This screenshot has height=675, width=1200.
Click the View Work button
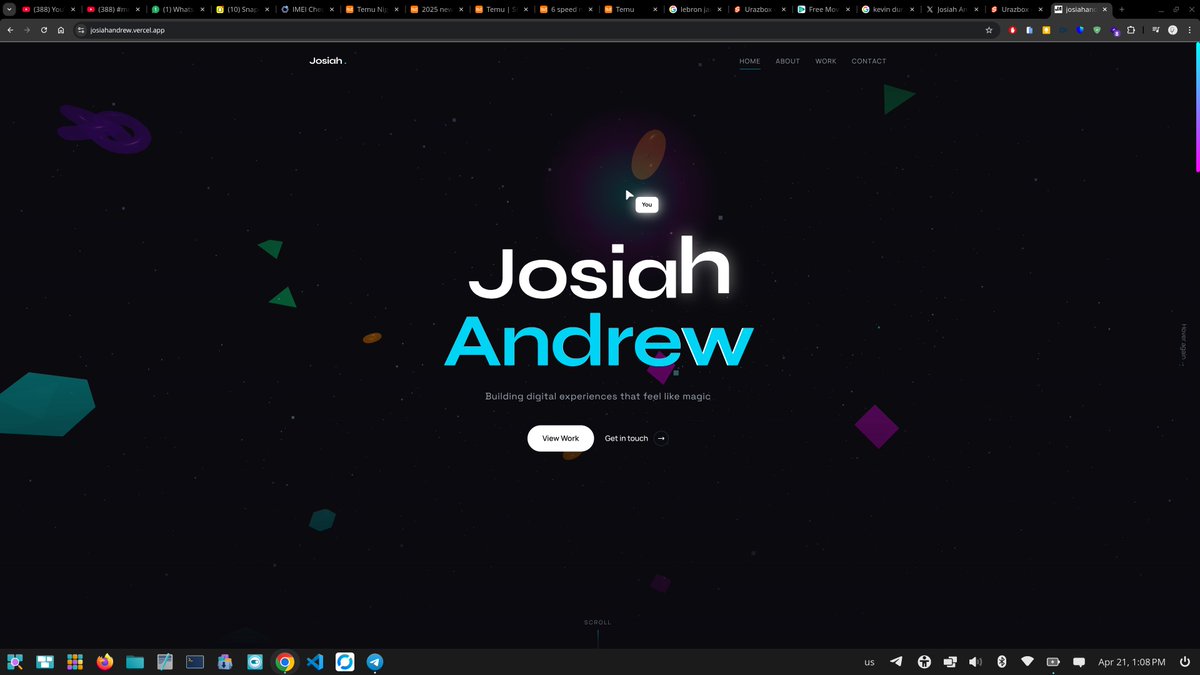coord(561,438)
